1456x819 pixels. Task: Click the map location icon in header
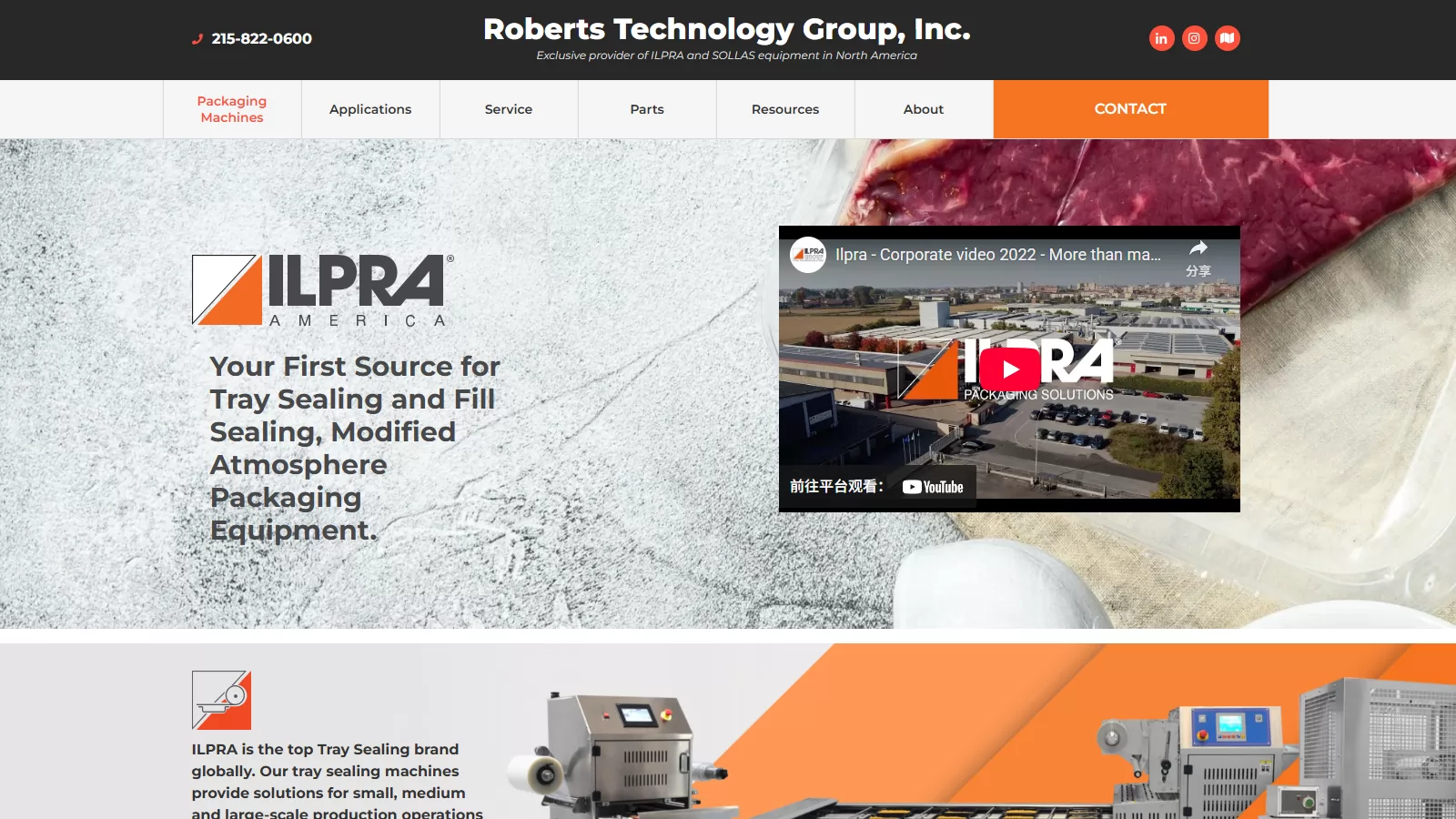click(x=1228, y=38)
